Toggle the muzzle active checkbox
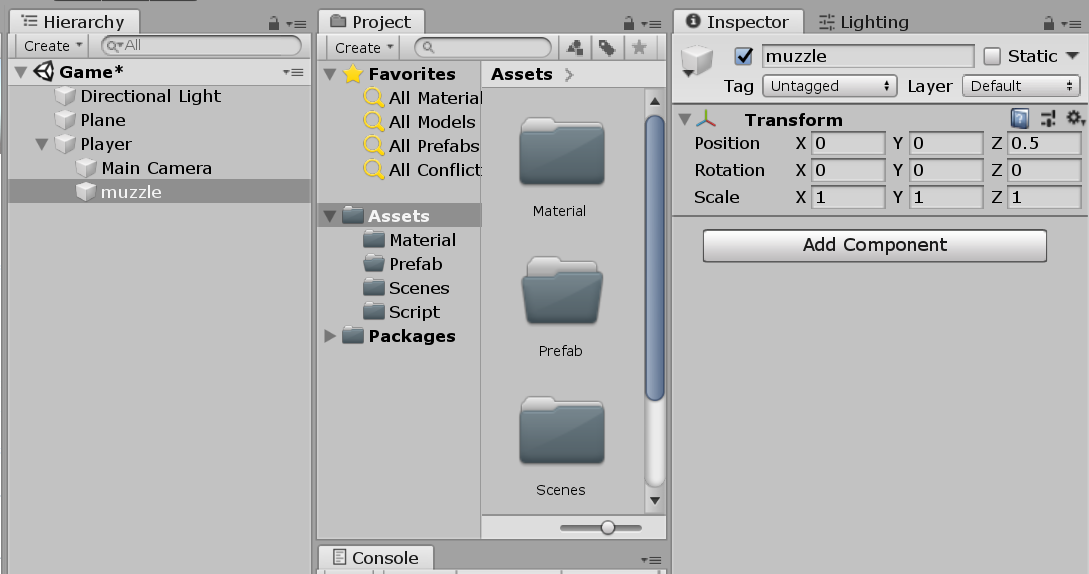 point(743,56)
